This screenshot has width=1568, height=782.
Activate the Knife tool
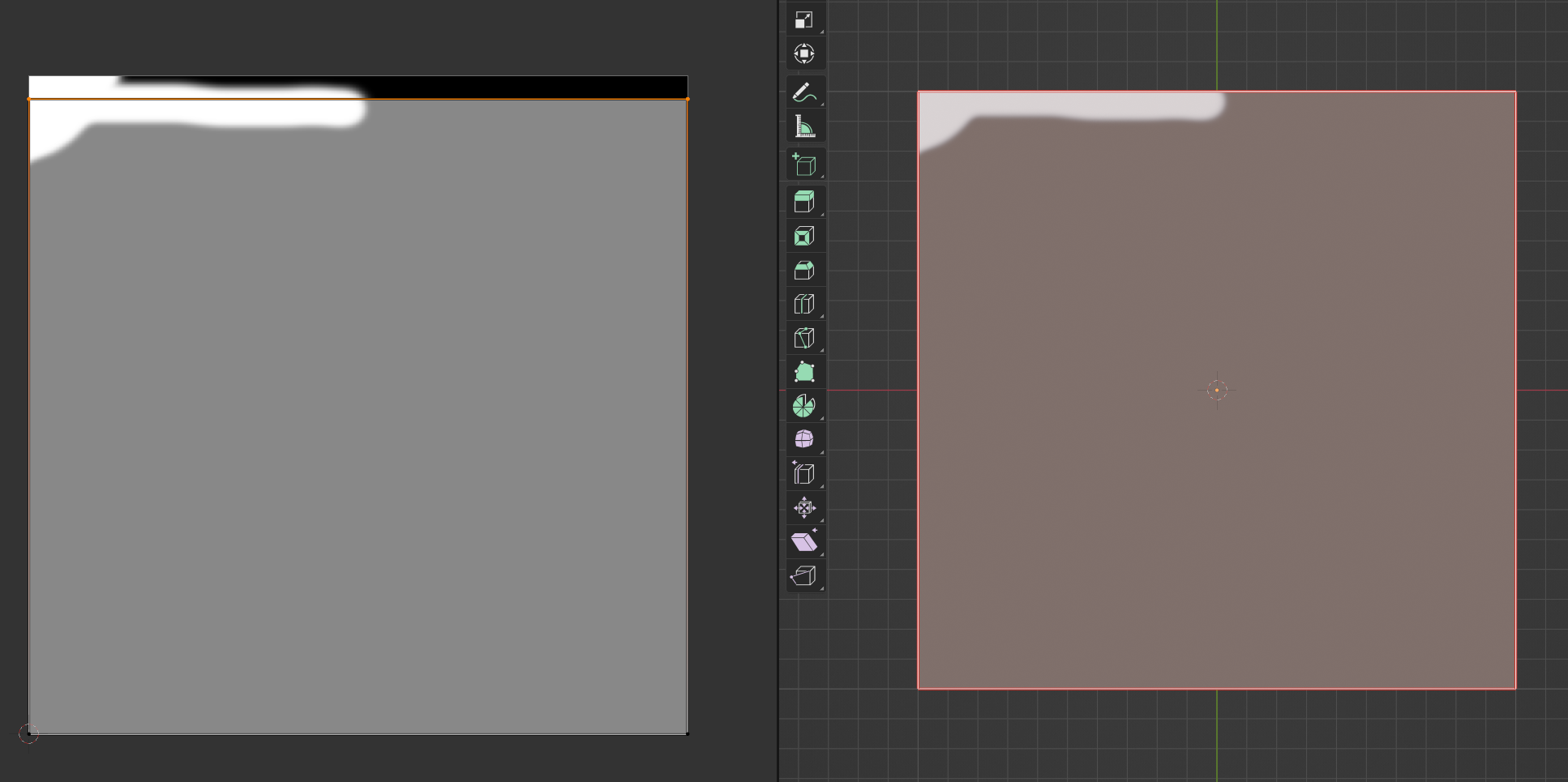point(804,339)
